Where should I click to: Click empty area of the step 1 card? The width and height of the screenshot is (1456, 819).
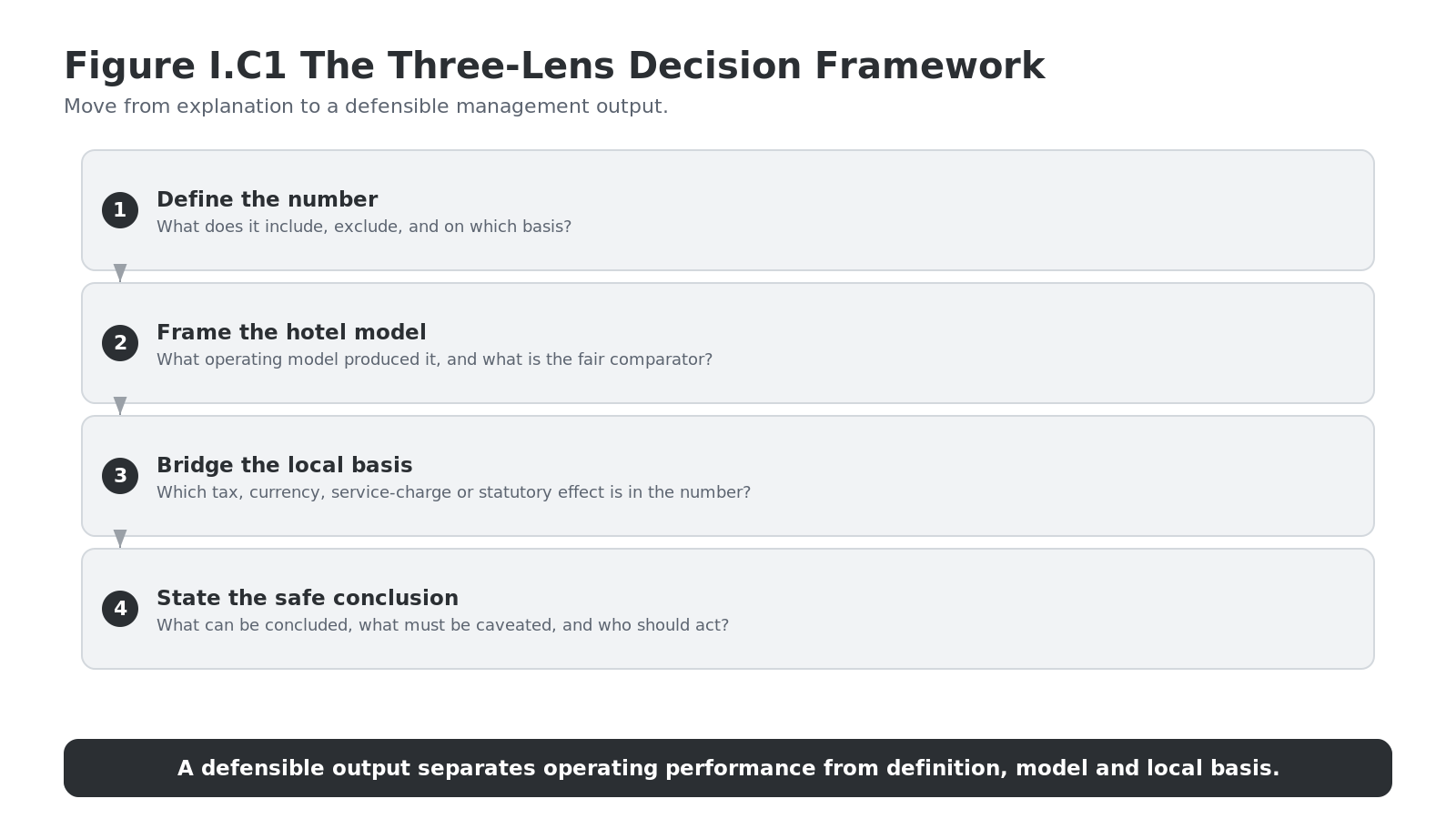[x=1001, y=210]
